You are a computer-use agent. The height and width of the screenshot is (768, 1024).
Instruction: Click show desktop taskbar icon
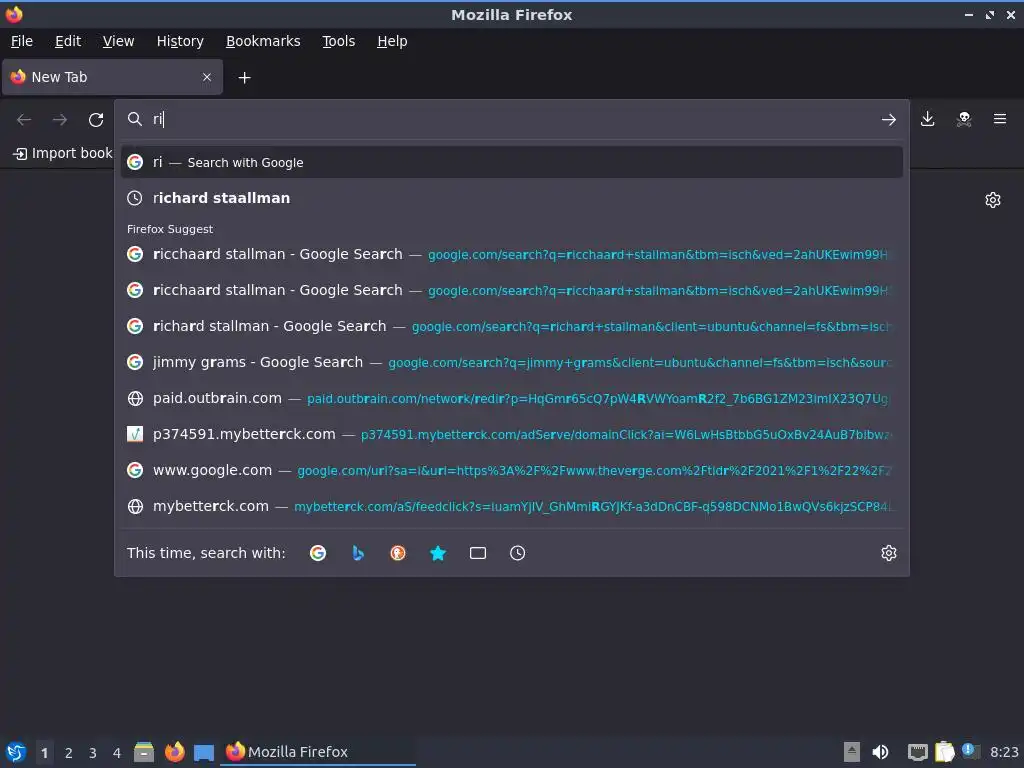[204, 752]
